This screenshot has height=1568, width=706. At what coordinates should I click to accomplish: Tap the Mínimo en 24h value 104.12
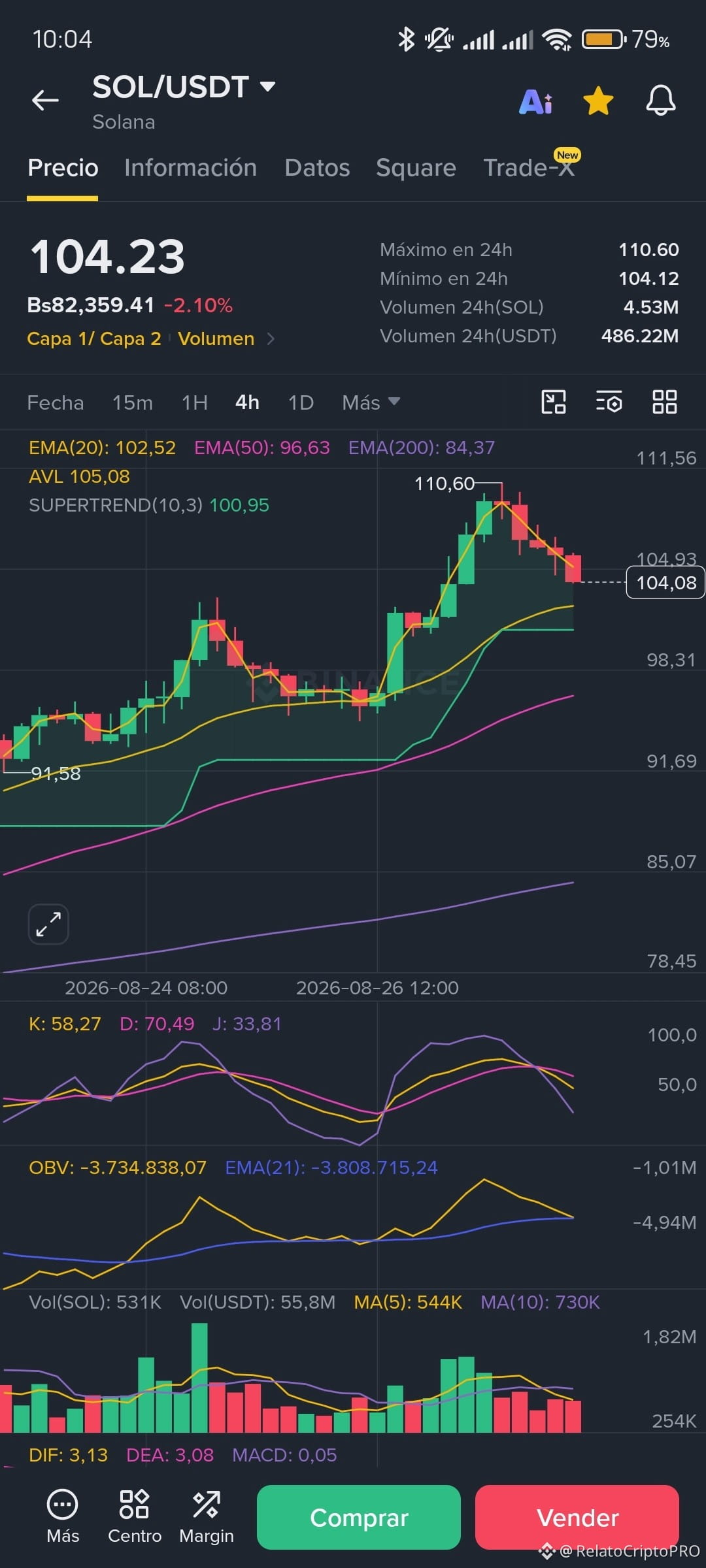[648, 278]
